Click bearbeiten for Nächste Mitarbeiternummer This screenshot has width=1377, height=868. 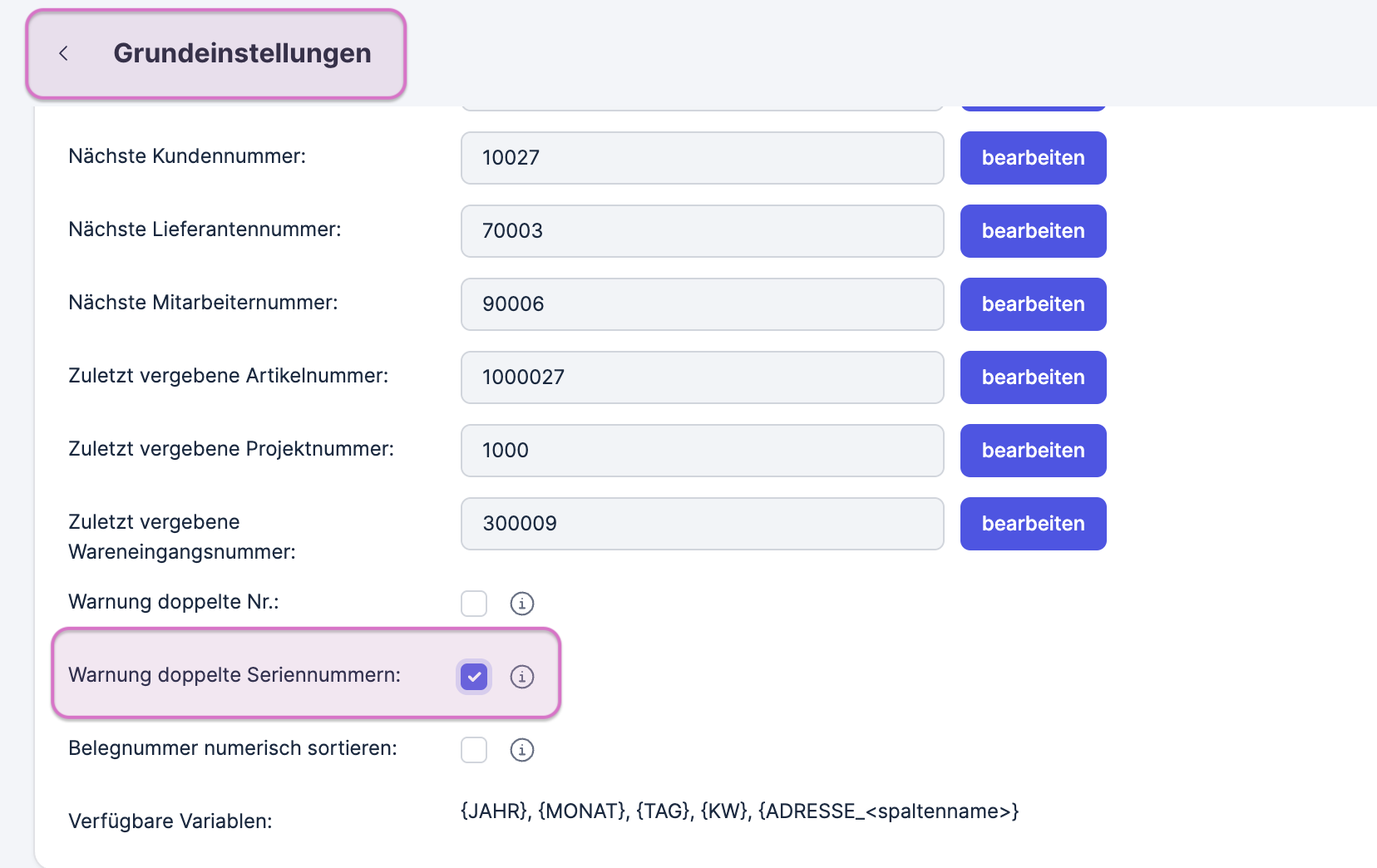tap(1033, 304)
